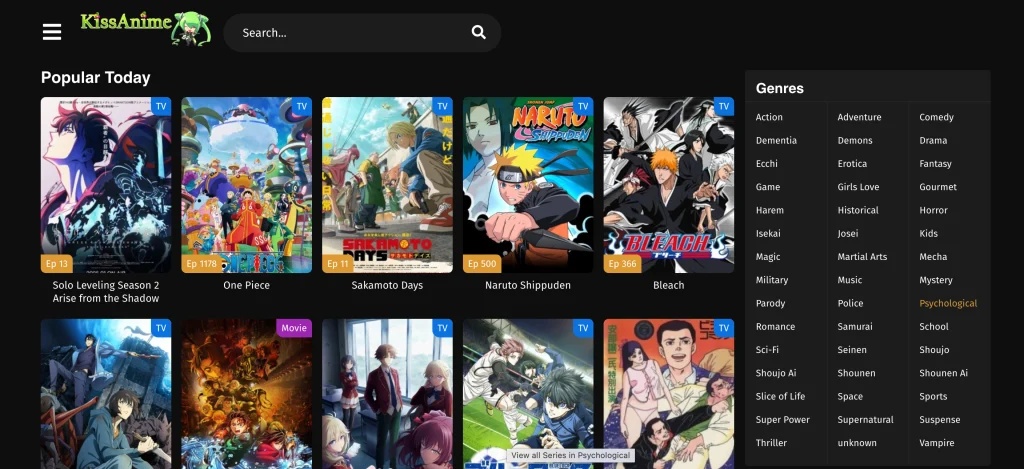Select the Seinen genre

click(x=852, y=350)
